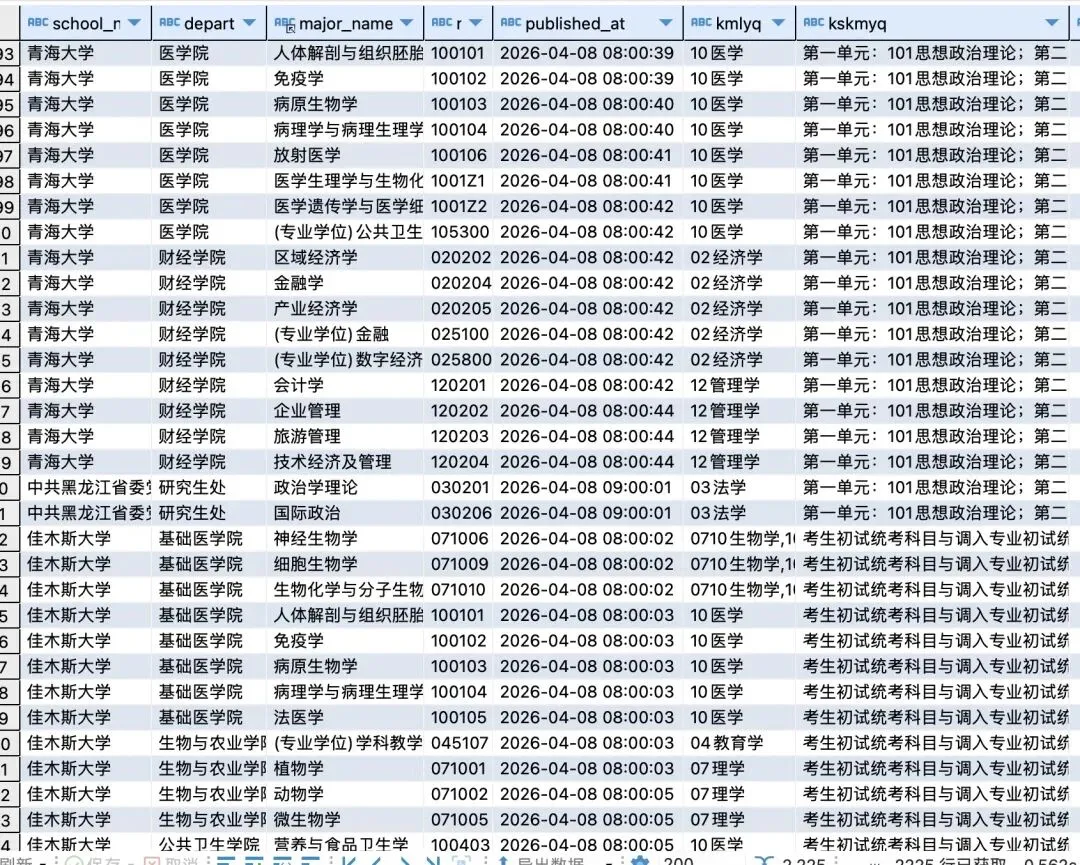1080x865 pixels.
Task: Select the 08:00:44 timestamp in the 旅游管理 row
Action: click(x=588, y=436)
